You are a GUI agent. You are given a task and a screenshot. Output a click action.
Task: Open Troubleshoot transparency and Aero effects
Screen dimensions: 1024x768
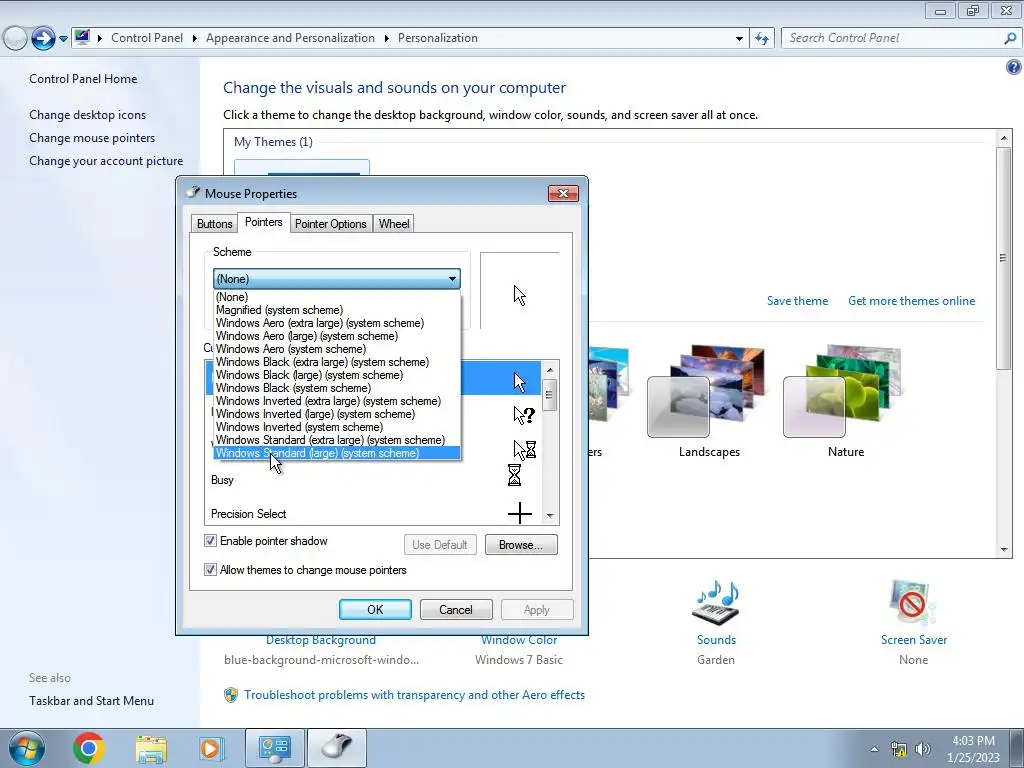(414, 695)
